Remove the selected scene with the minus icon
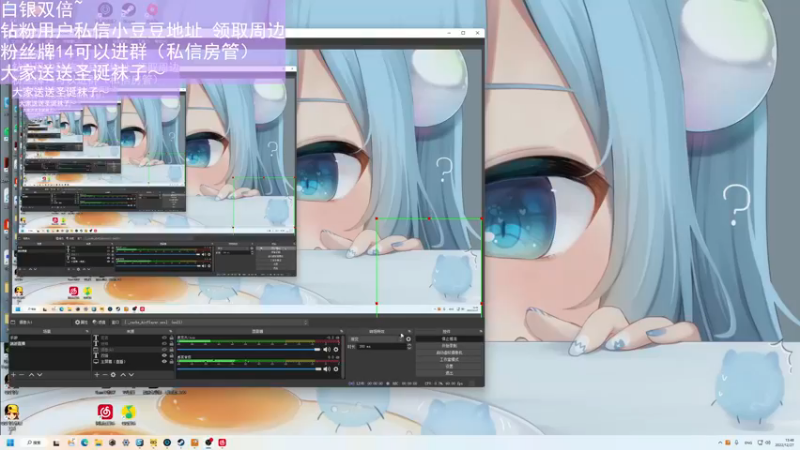The height and width of the screenshot is (450, 800). click(x=21, y=375)
